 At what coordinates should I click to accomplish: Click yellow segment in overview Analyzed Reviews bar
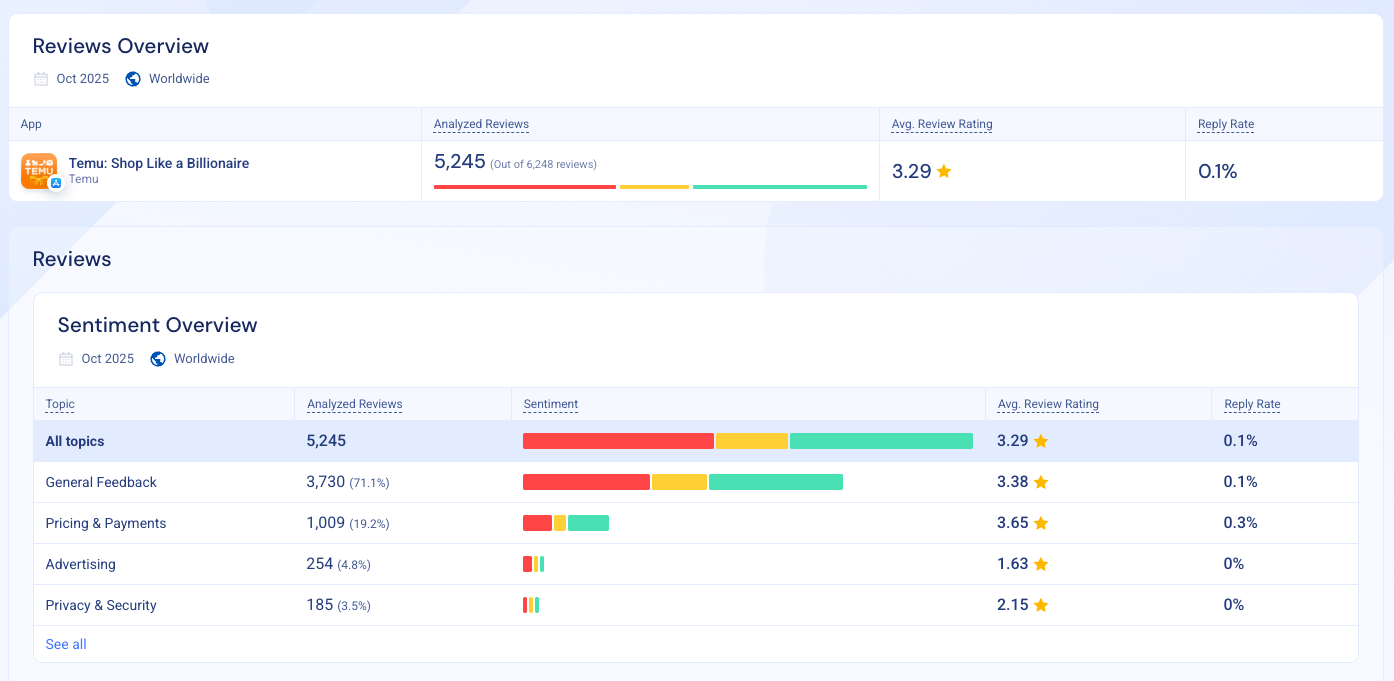click(655, 187)
